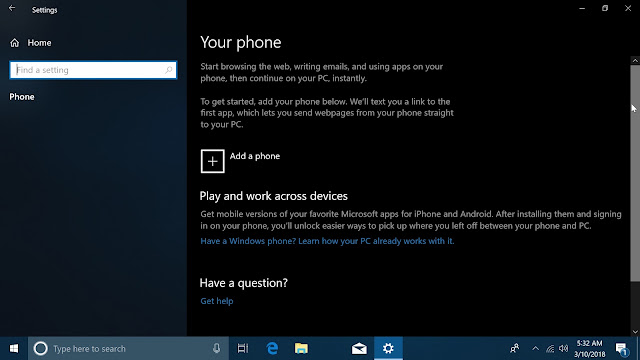Click the scrollbar down arrow
The height and width of the screenshot is (360, 640).
635,331
